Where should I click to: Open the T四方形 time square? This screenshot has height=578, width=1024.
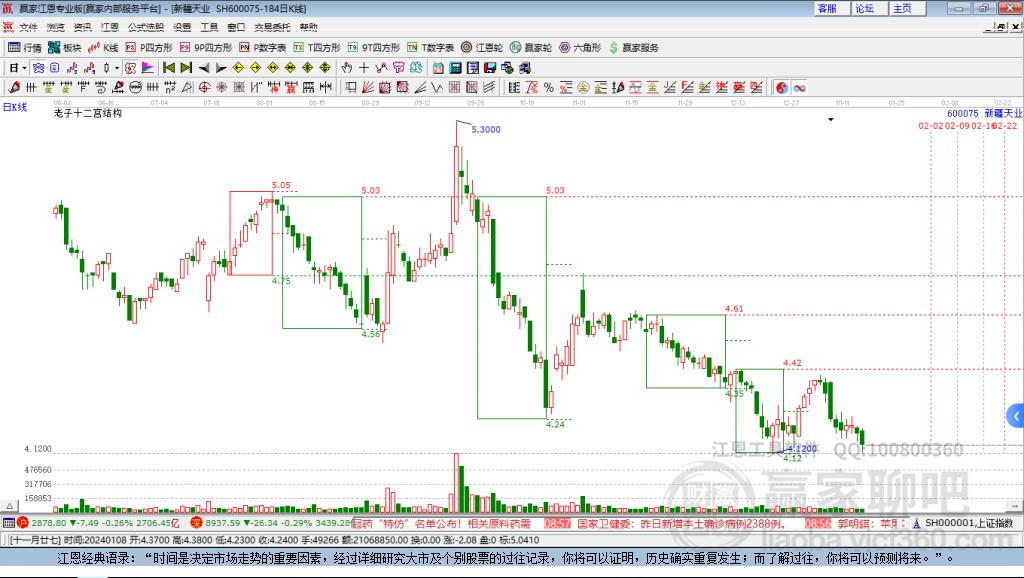click(317, 48)
